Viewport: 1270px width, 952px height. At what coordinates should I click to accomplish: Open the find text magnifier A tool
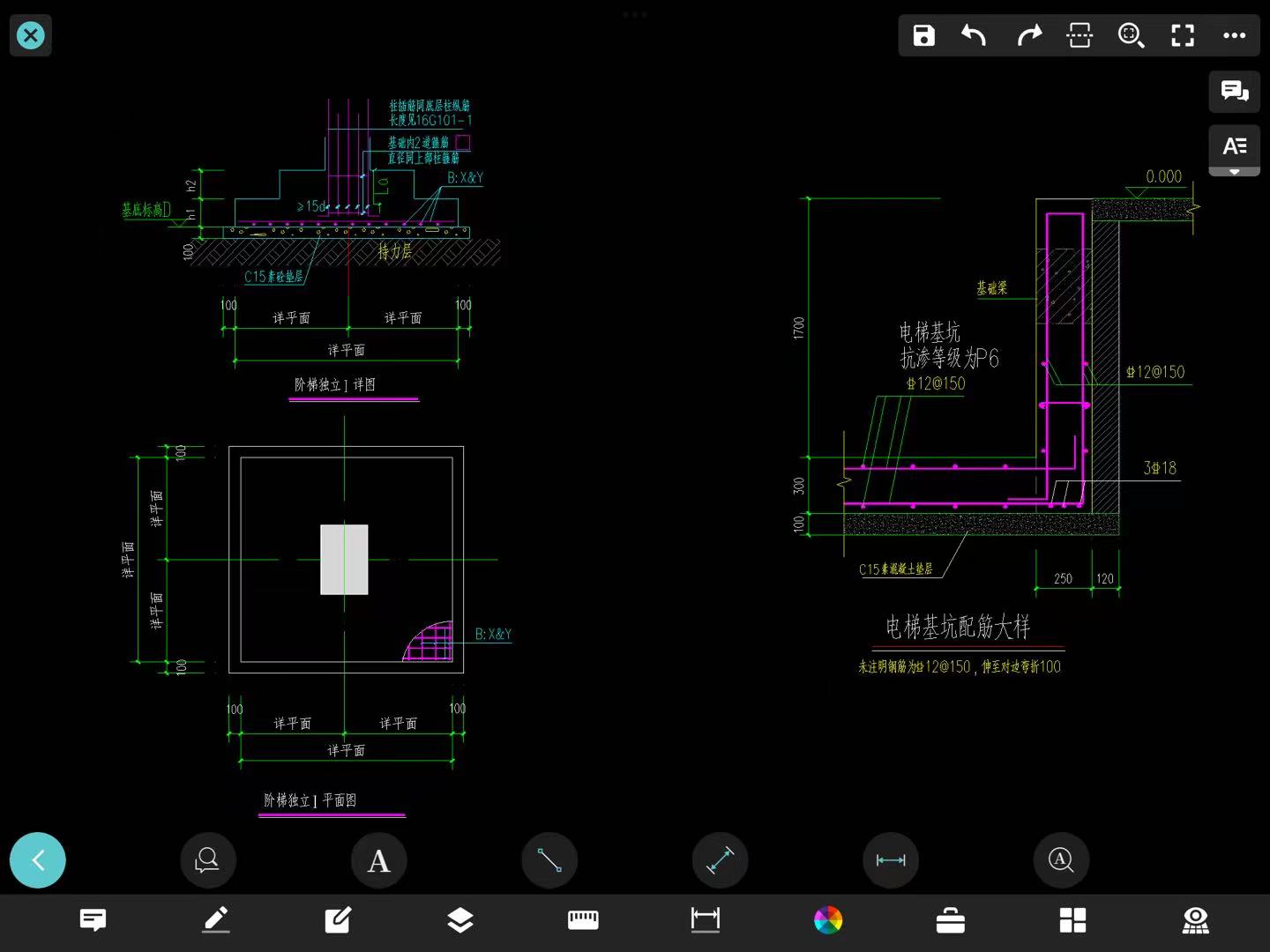1061,859
